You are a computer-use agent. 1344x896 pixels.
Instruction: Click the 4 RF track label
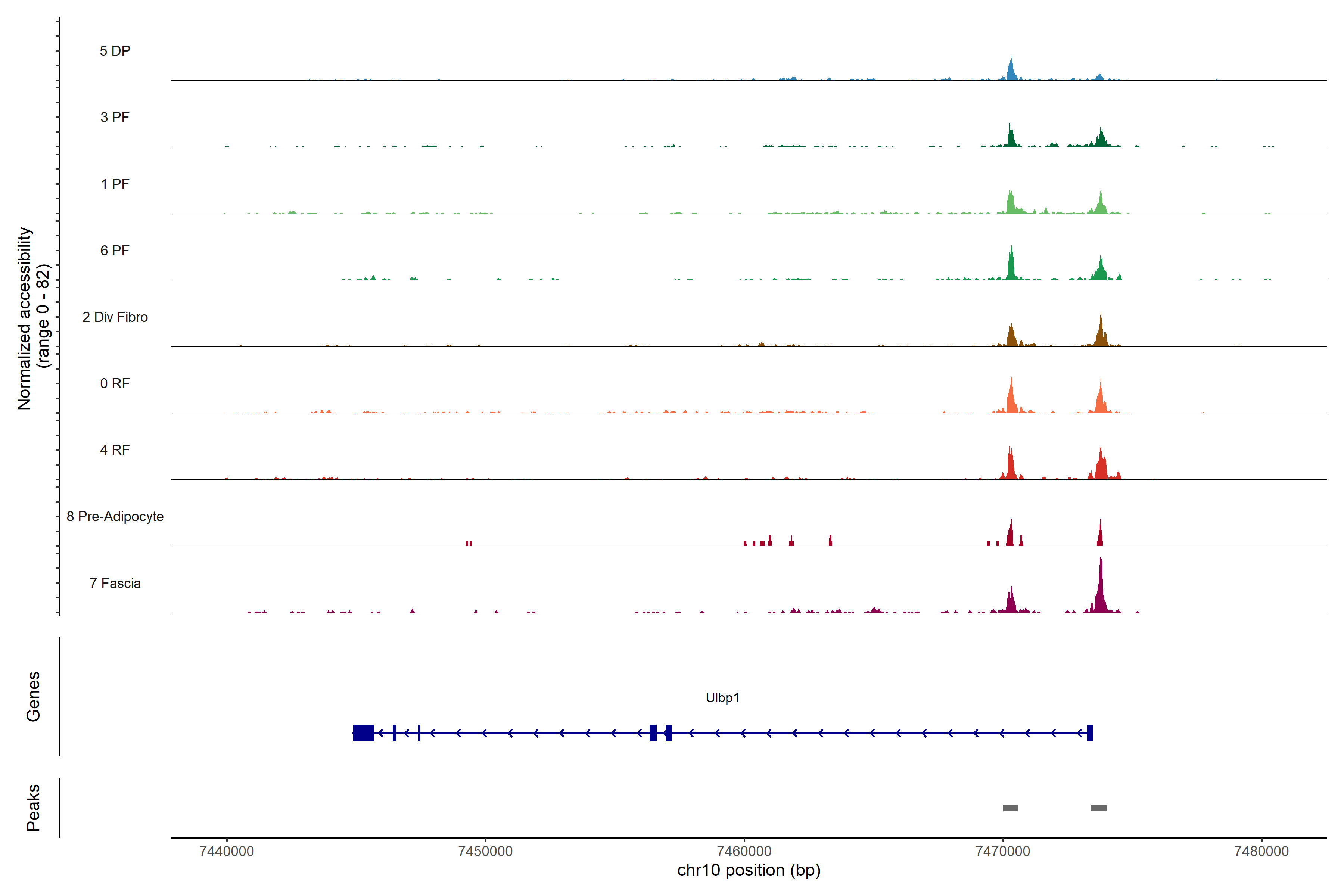click(x=115, y=450)
